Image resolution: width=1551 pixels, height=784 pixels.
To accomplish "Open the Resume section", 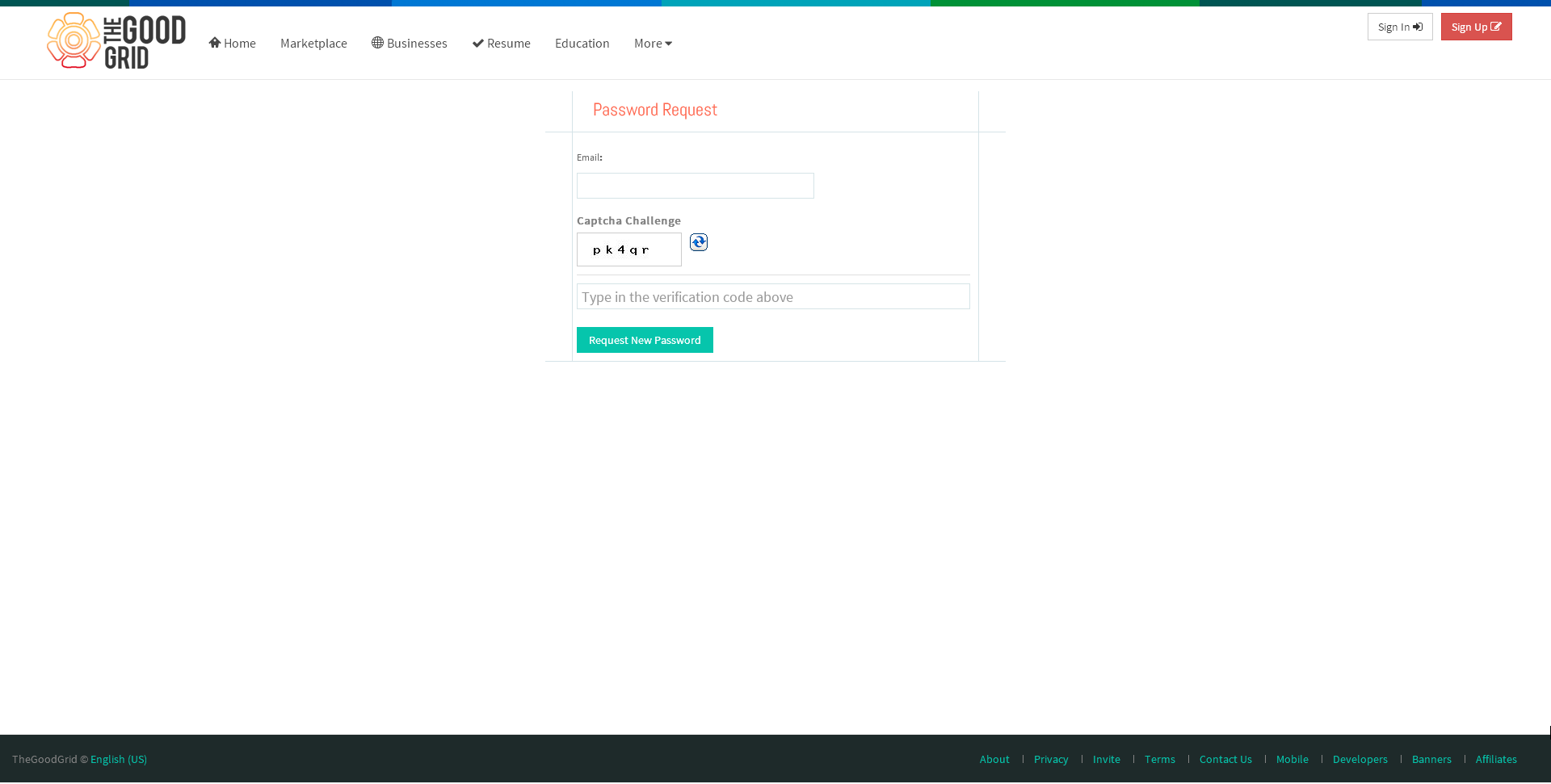I will click(501, 43).
